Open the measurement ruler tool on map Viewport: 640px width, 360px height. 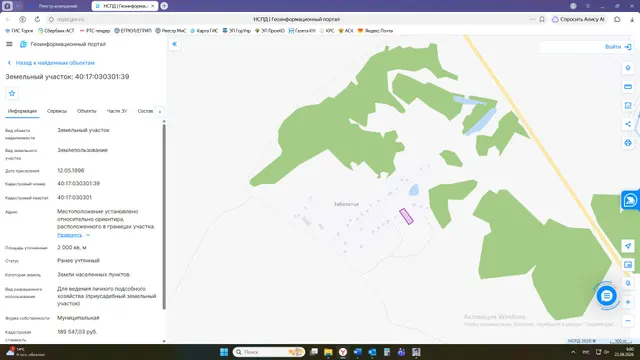pyautogui.click(x=628, y=87)
